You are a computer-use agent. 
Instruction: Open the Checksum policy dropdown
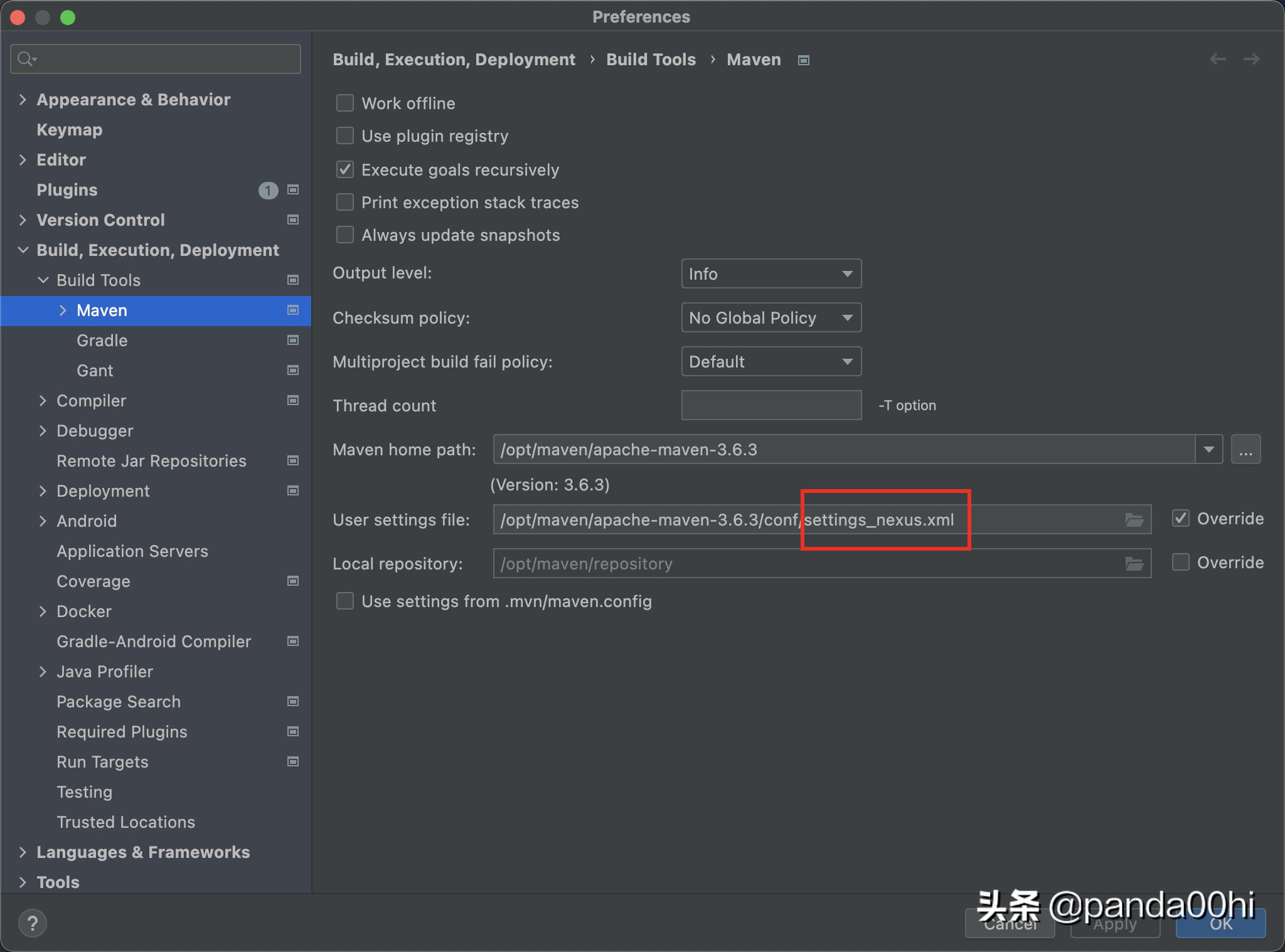point(770,318)
